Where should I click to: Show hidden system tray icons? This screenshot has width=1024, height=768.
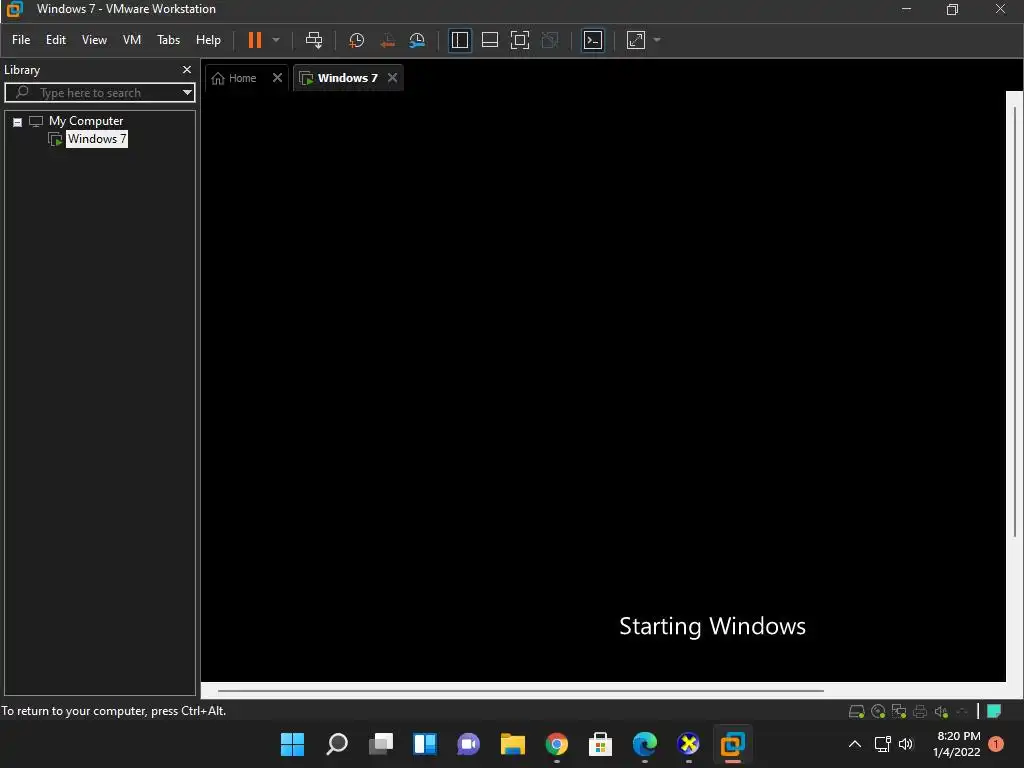click(x=855, y=744)
